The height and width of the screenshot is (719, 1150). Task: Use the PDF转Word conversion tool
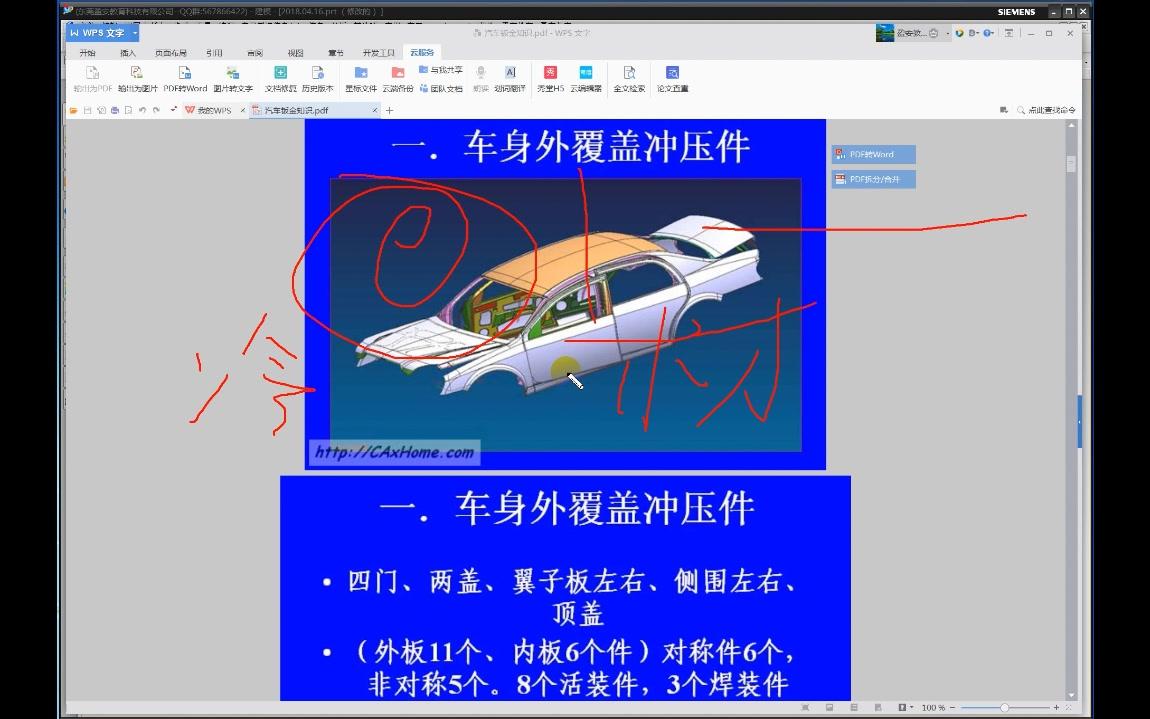coord(184,78)
